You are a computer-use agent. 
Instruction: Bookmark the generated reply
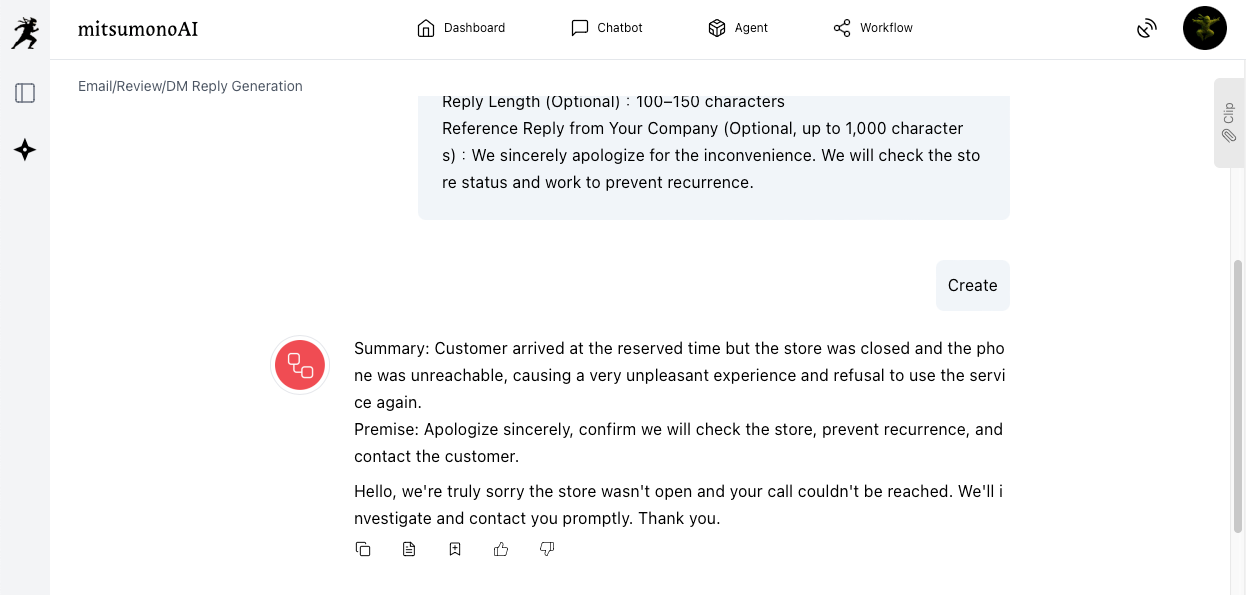tap(455, 549)
